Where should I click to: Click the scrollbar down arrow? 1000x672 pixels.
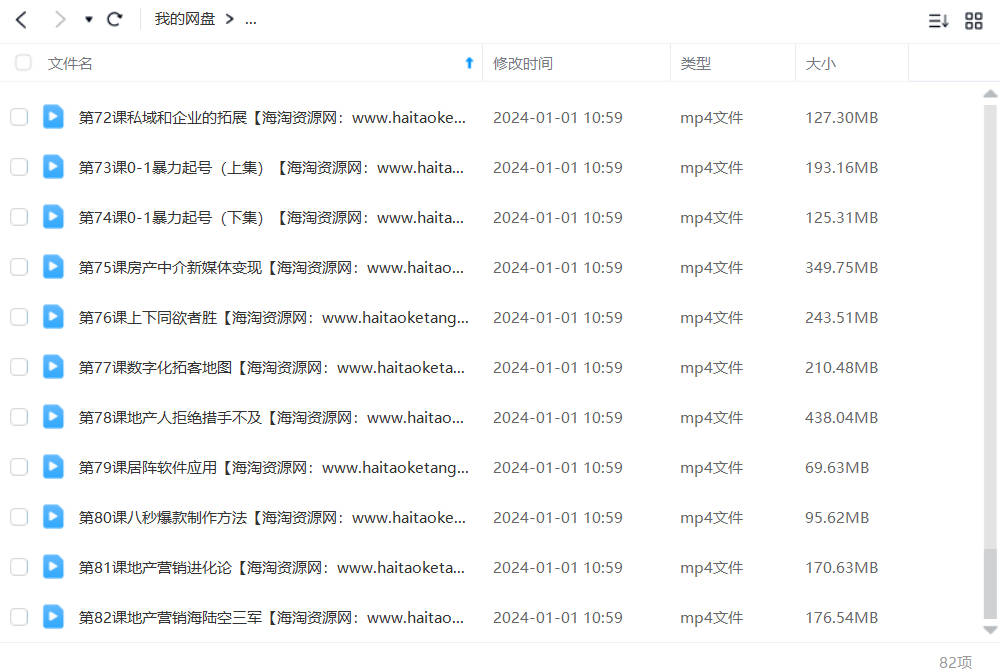(990, 630)
